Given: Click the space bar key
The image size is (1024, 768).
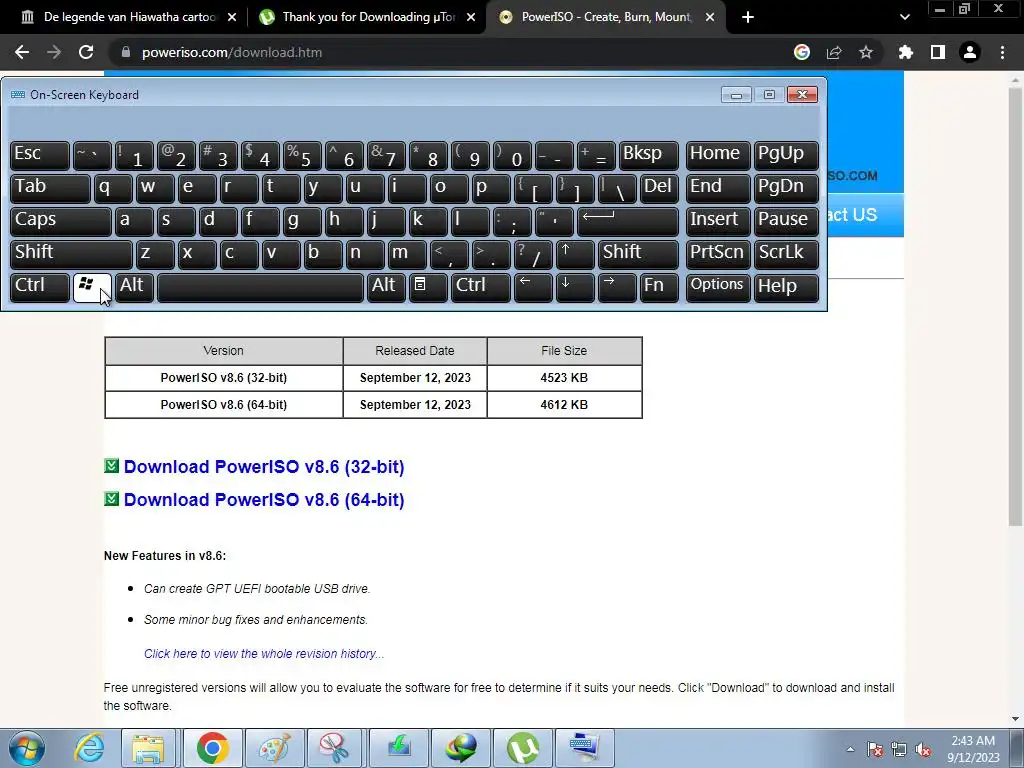Looking at the screenshot, I should point(261,287).
